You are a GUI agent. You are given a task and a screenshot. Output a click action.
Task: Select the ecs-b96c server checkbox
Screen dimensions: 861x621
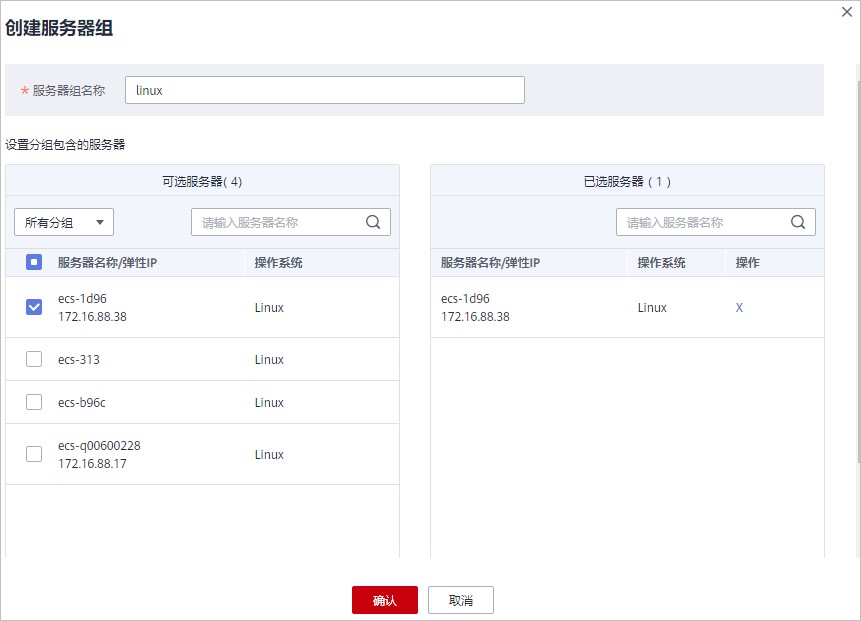[x=34, y=402]
